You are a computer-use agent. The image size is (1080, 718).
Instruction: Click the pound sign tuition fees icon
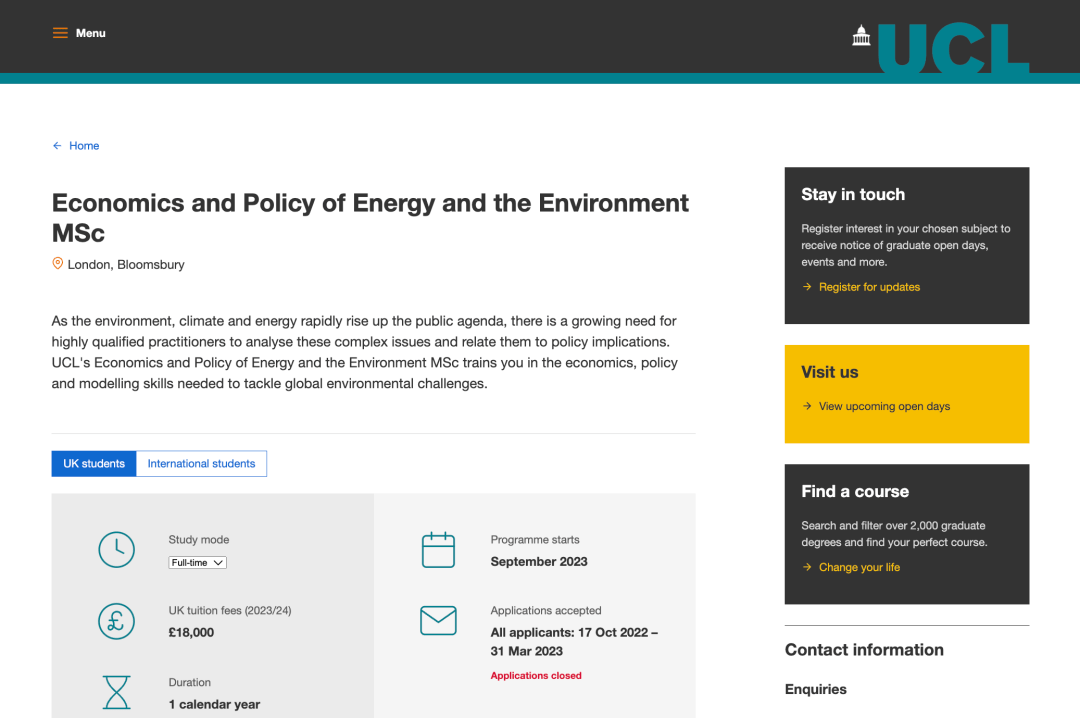click(116, 622)
